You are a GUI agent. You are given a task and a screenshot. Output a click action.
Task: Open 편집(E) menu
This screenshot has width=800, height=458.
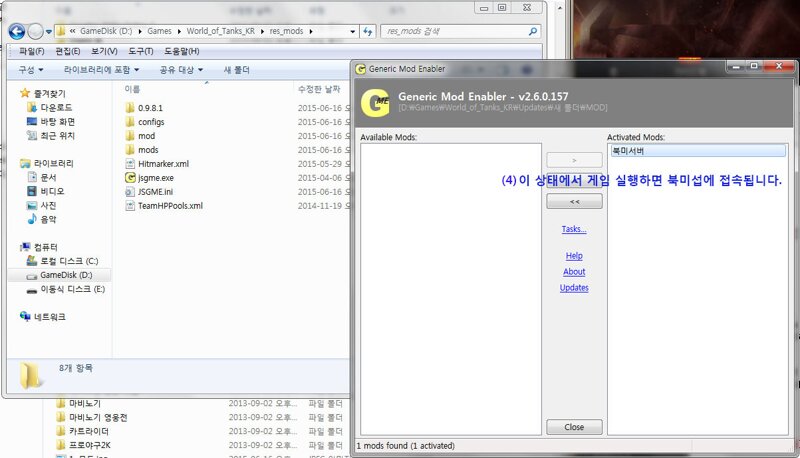(x=68, y=51)
